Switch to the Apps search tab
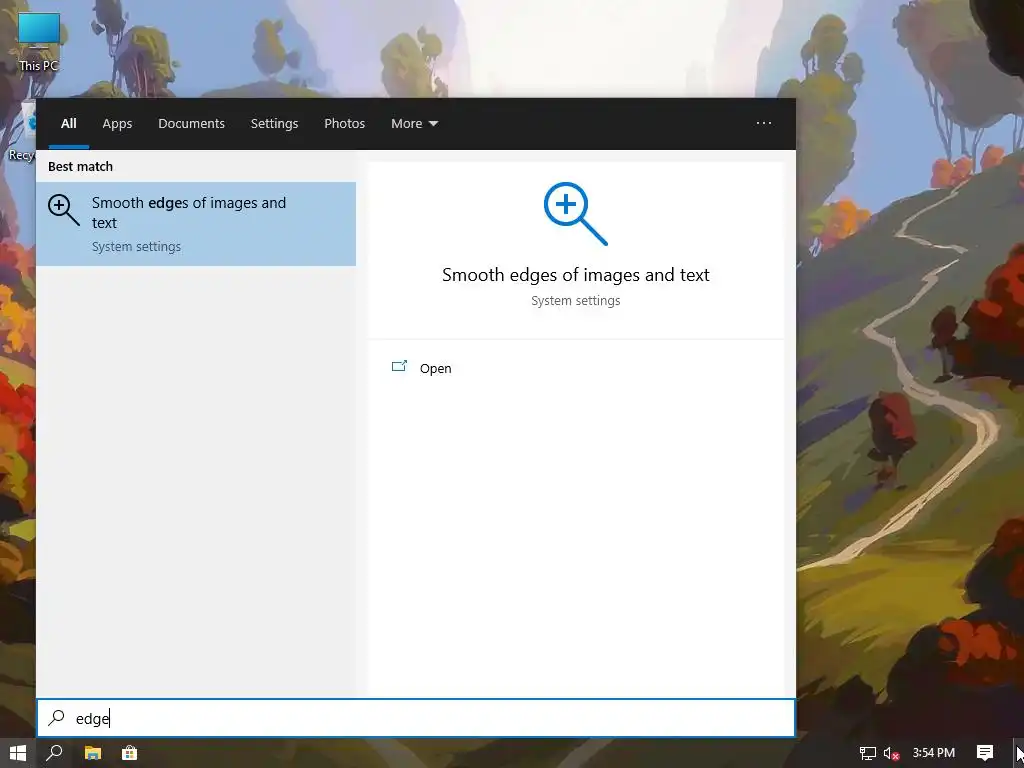 118,123
